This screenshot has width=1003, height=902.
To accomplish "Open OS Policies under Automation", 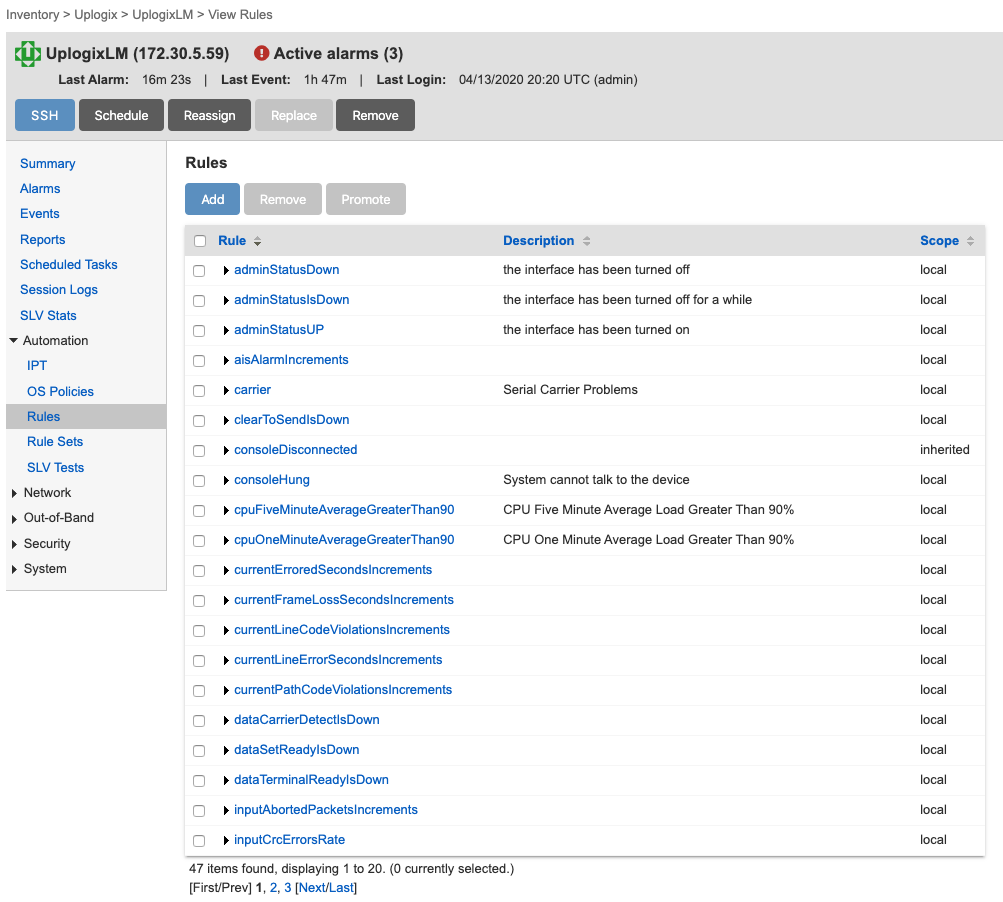I will click(60, 392).
